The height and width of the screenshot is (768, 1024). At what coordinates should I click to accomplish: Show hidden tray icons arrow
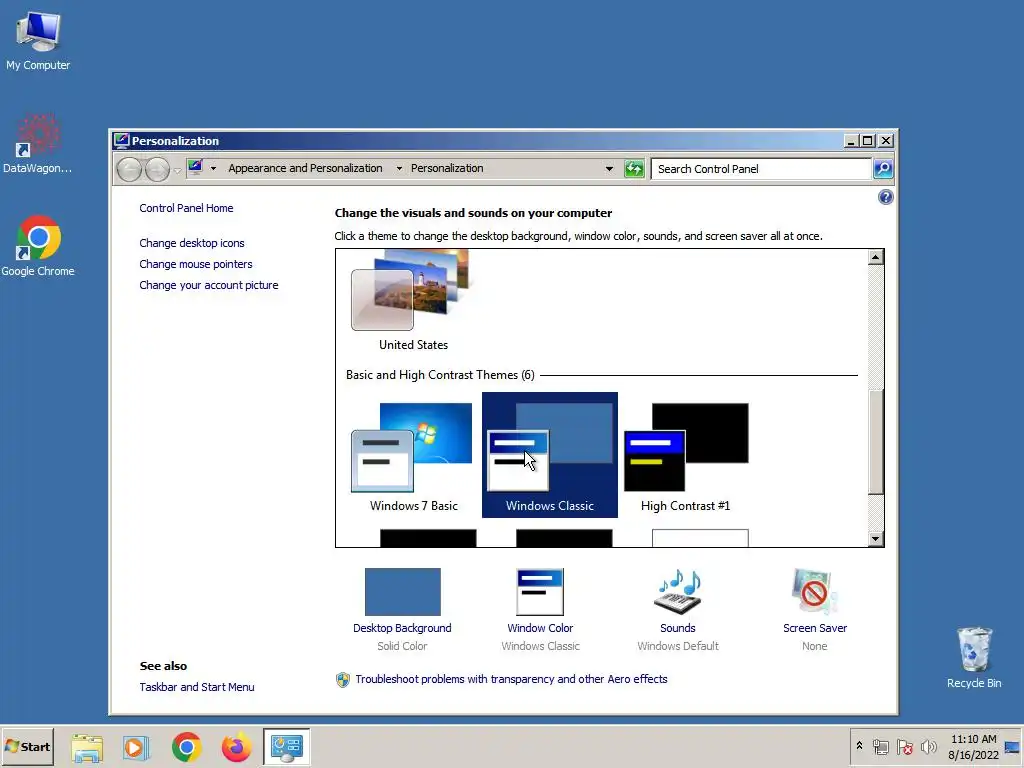tap(859, 746)
